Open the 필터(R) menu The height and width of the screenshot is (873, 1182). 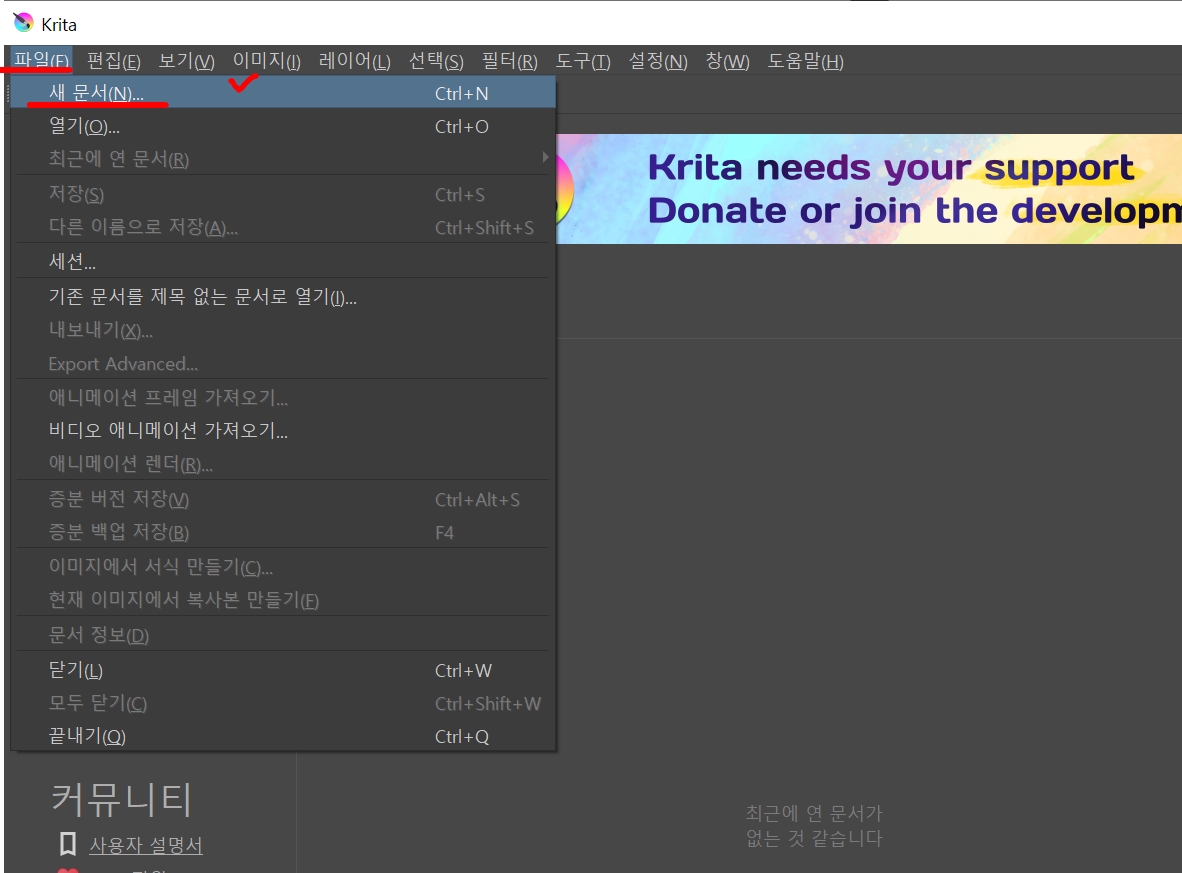click(509, 61)
